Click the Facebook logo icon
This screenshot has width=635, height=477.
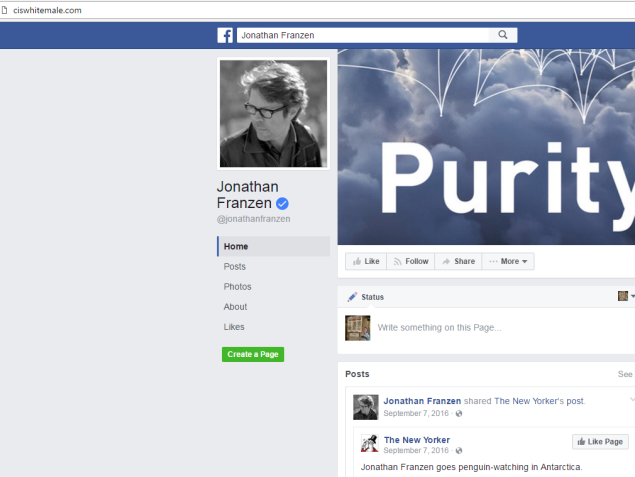225,35
